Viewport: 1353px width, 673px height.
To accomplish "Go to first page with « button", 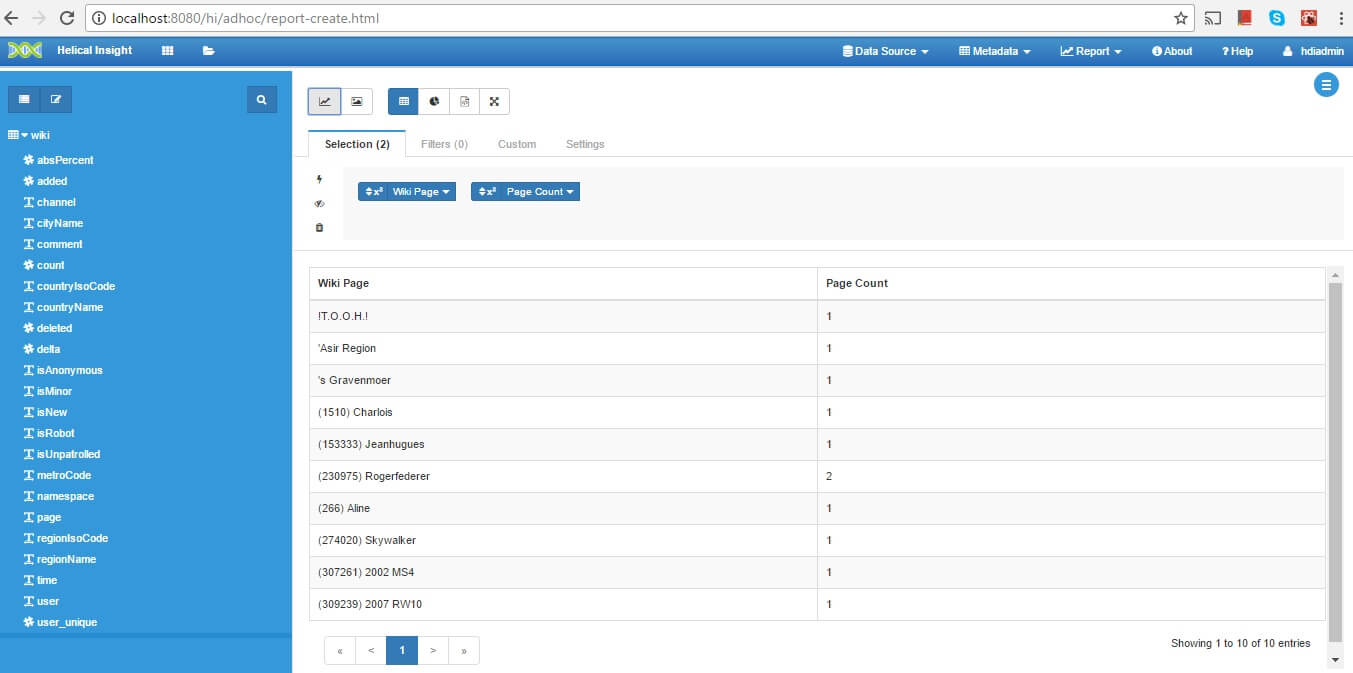I will [x=340, y=650].
